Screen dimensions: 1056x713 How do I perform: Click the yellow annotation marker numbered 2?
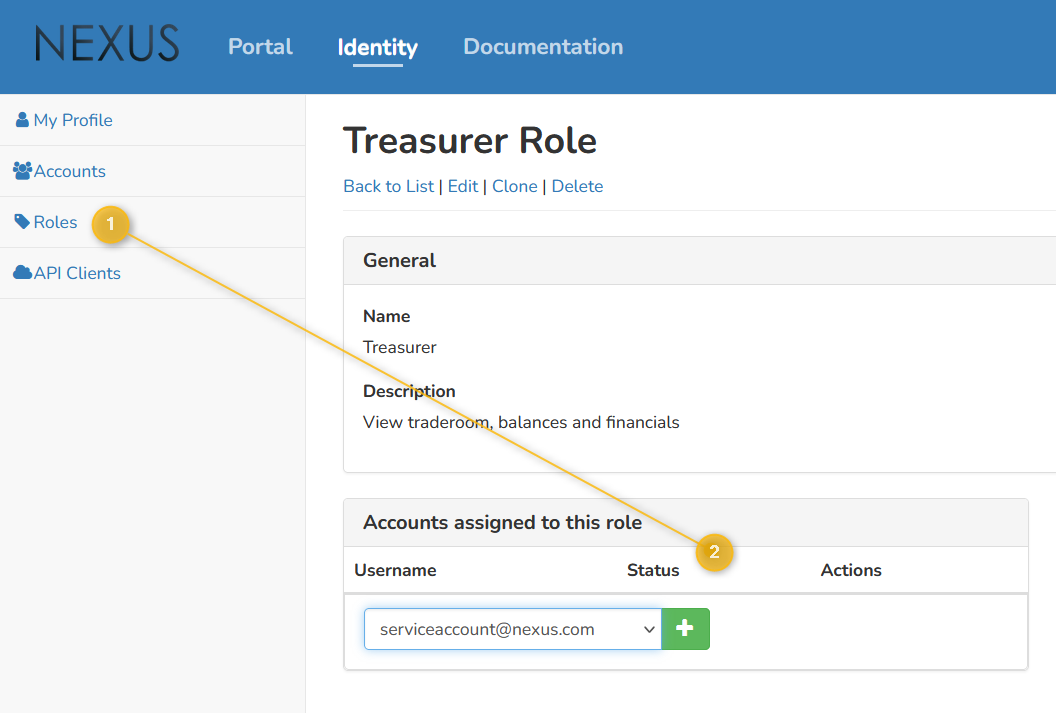[x=714, y=552]
